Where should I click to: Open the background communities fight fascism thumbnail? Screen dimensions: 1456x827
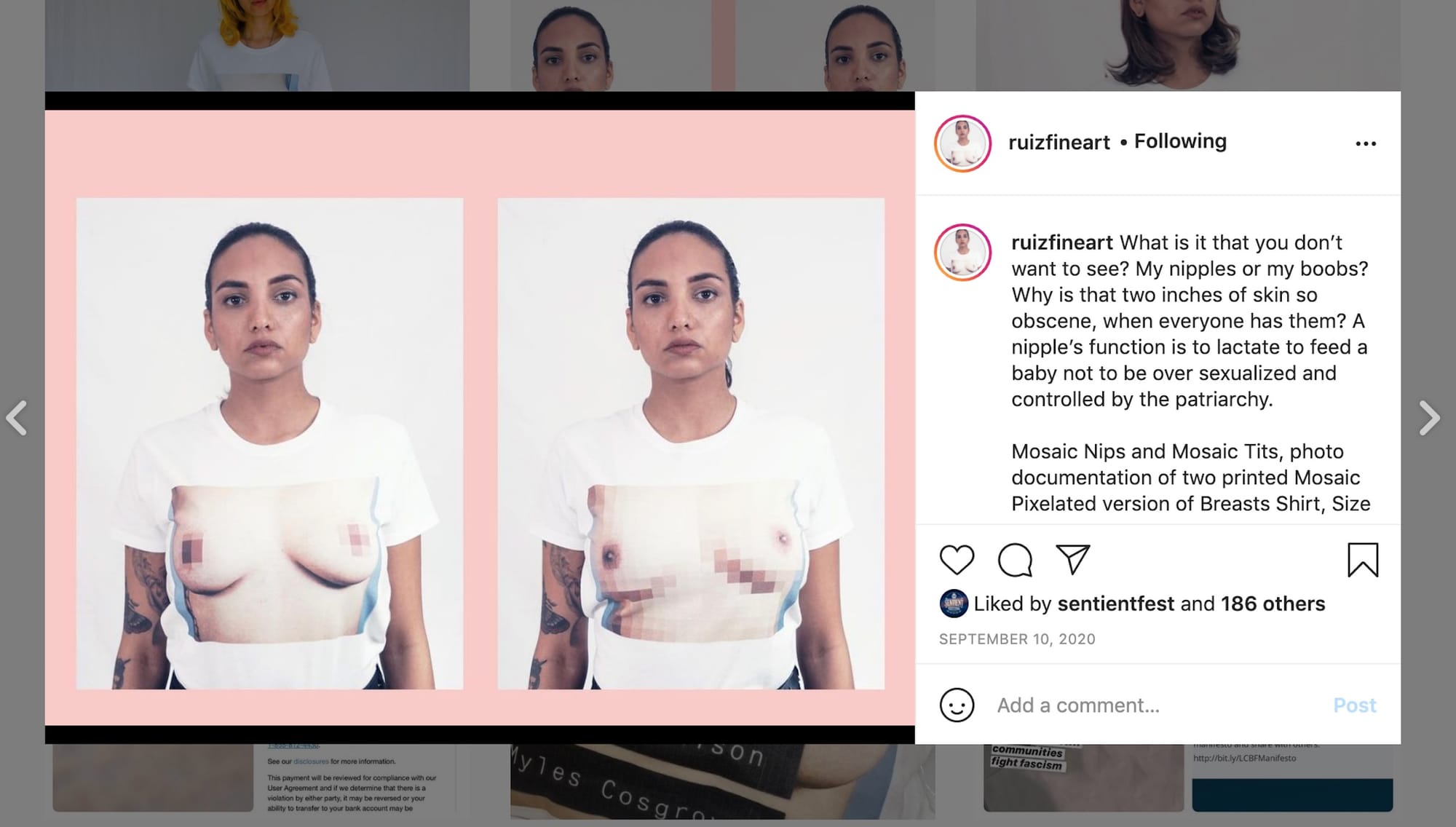pos(1083,777)
